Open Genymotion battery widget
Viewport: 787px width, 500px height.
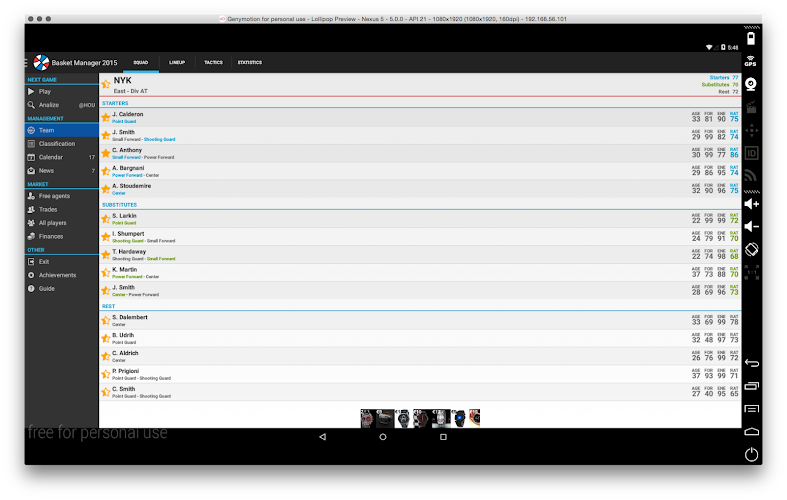pyautogui.click(x=751, y=39)
